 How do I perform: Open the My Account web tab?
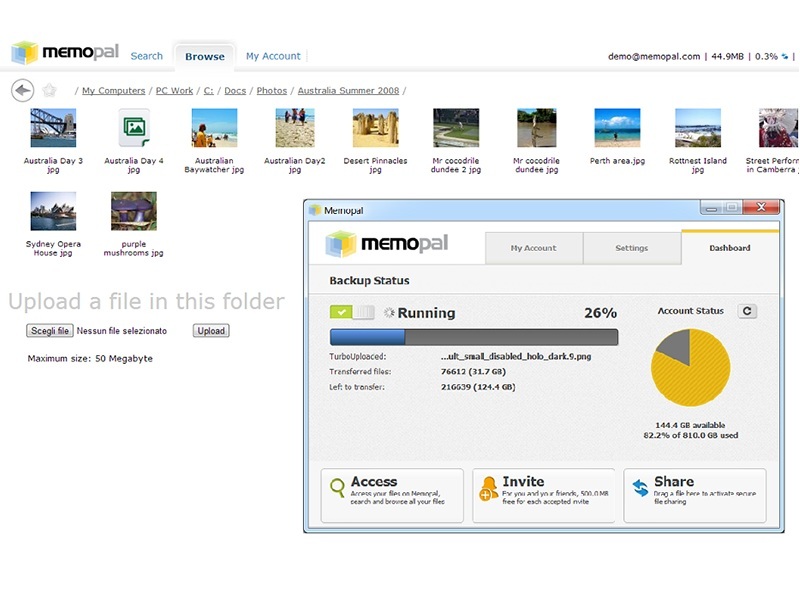(x=273, y=56)
